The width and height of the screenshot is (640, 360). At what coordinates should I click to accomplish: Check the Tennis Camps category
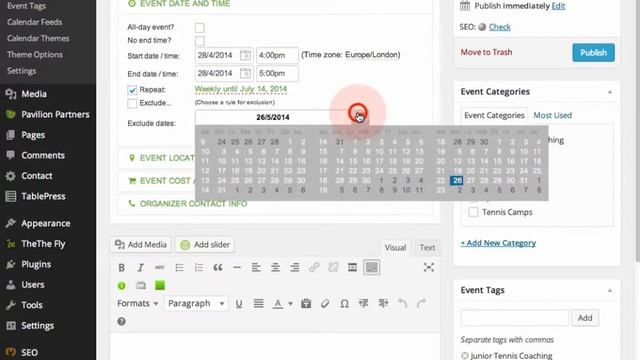pos(473,212)
